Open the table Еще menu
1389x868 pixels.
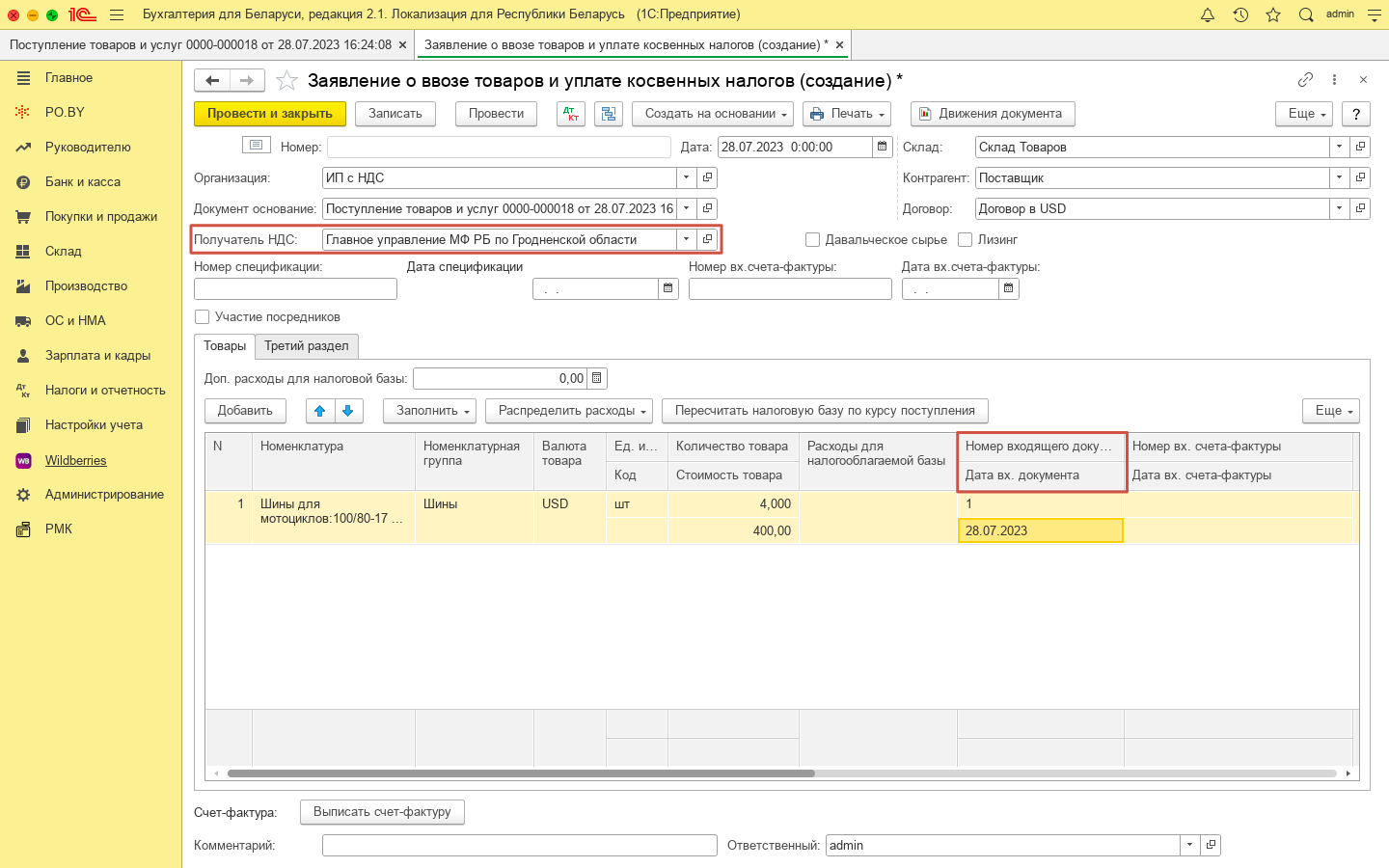(x=1331, y=411)
